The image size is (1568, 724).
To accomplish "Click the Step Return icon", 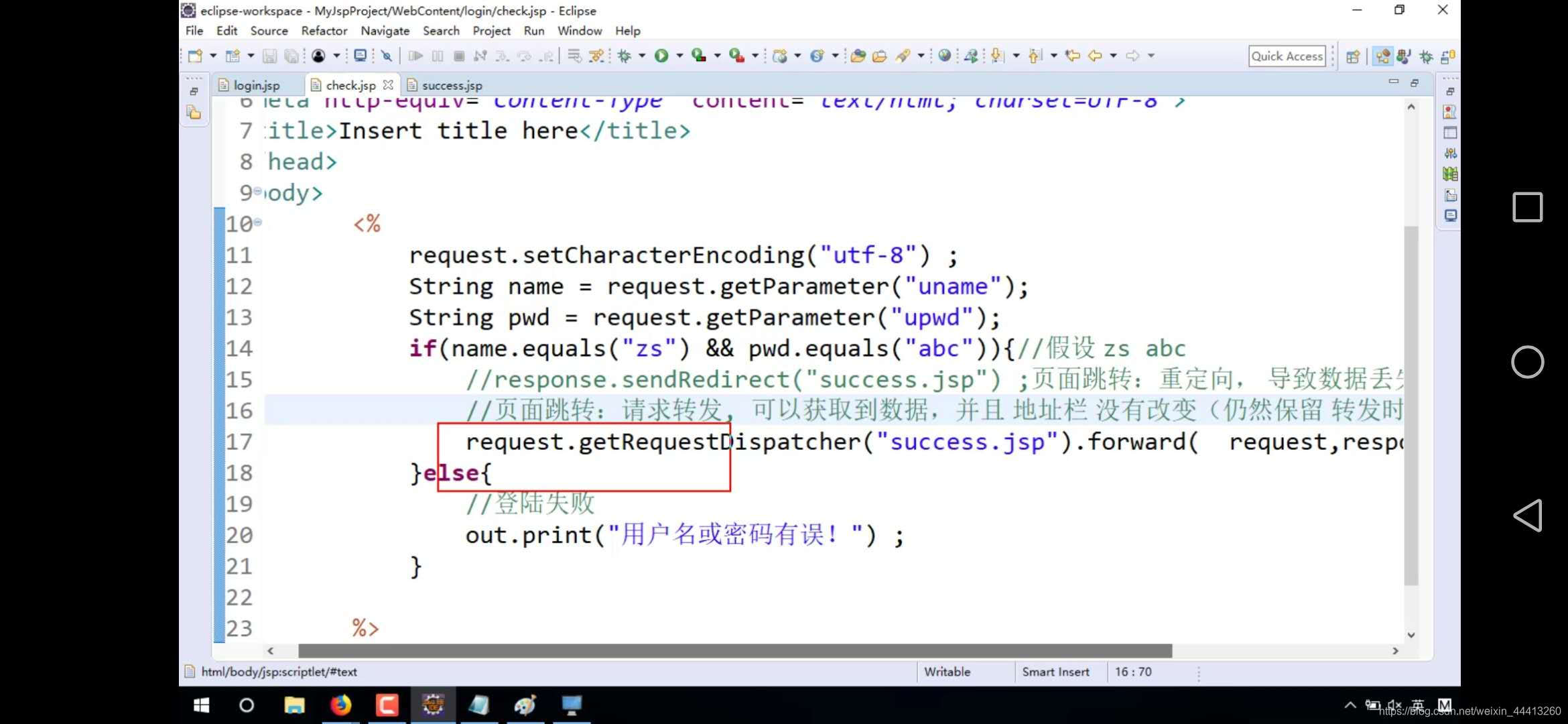I will pos(547,56).
